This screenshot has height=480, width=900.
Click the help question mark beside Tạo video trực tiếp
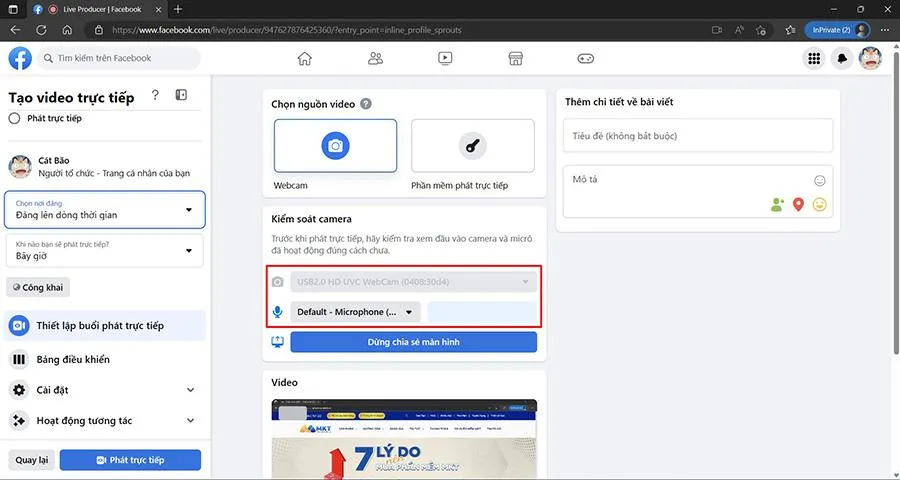pos(155,95)
